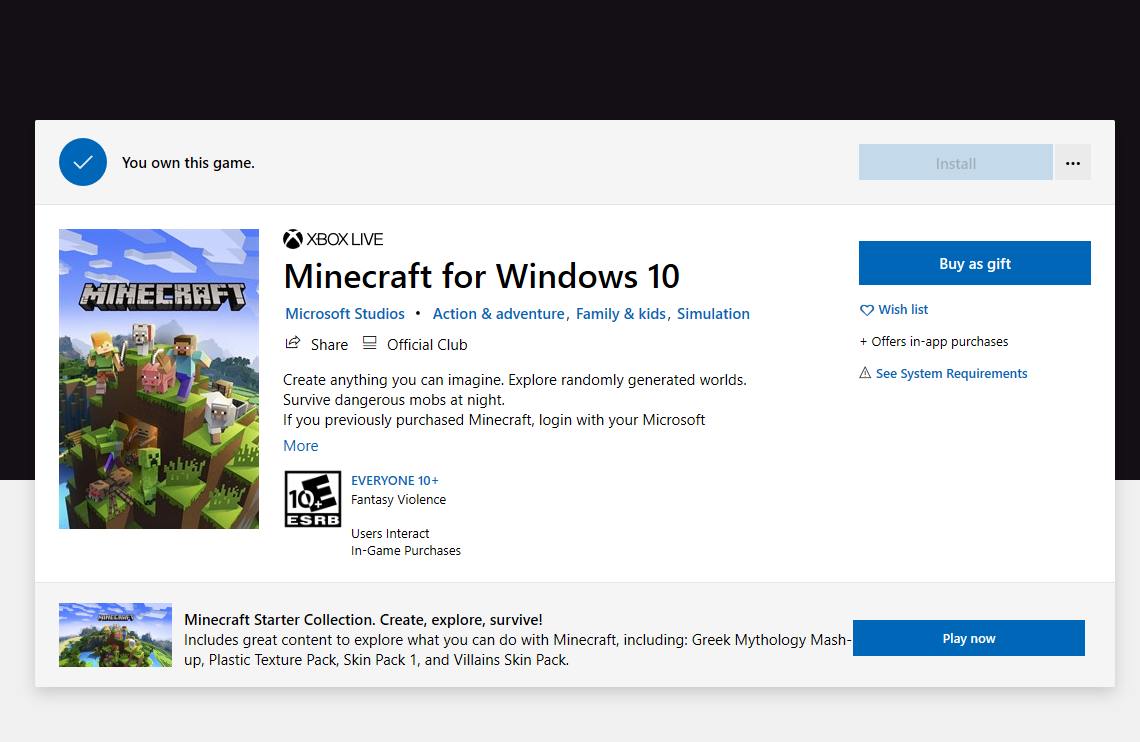Click the 'Users Interact' text
Image resolution: width=1140 pixels, height=742 pixels.
point(390,533)
